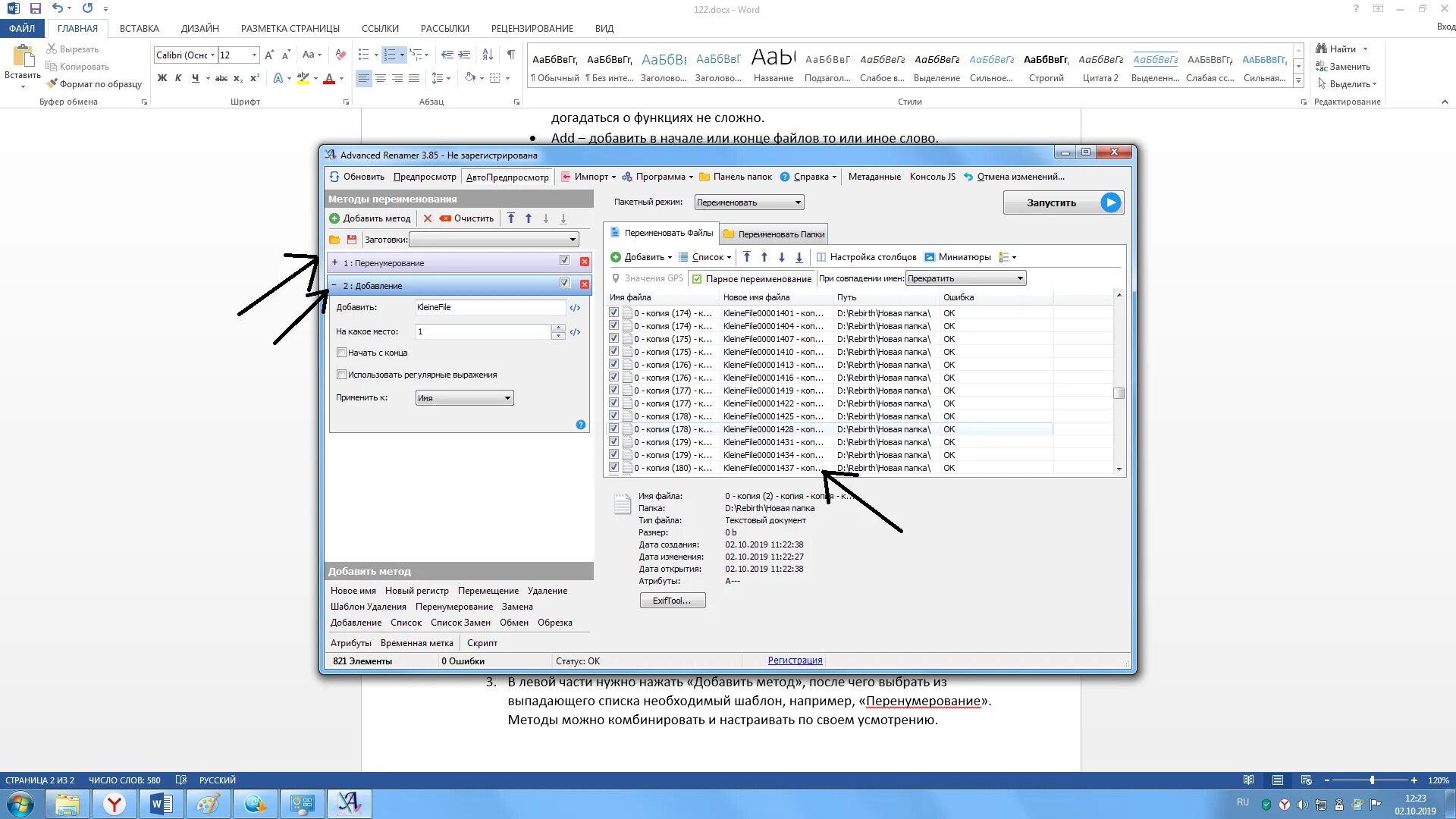Viewport: 1456px width, 819px height.
Task: Open ВСТАВКА ribbon tab
Action: 140,28
